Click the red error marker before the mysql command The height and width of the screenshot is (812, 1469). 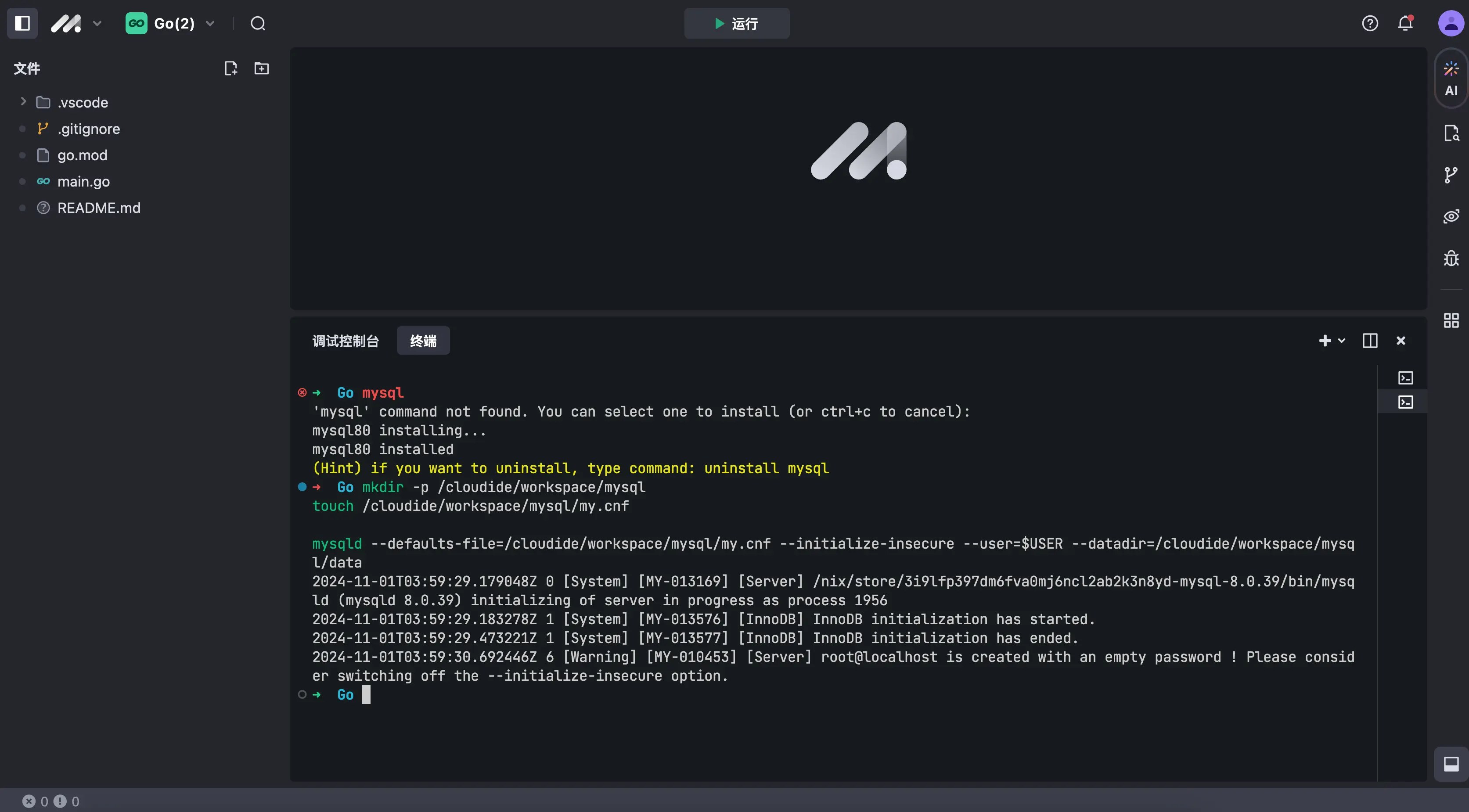tap(302, 392)
